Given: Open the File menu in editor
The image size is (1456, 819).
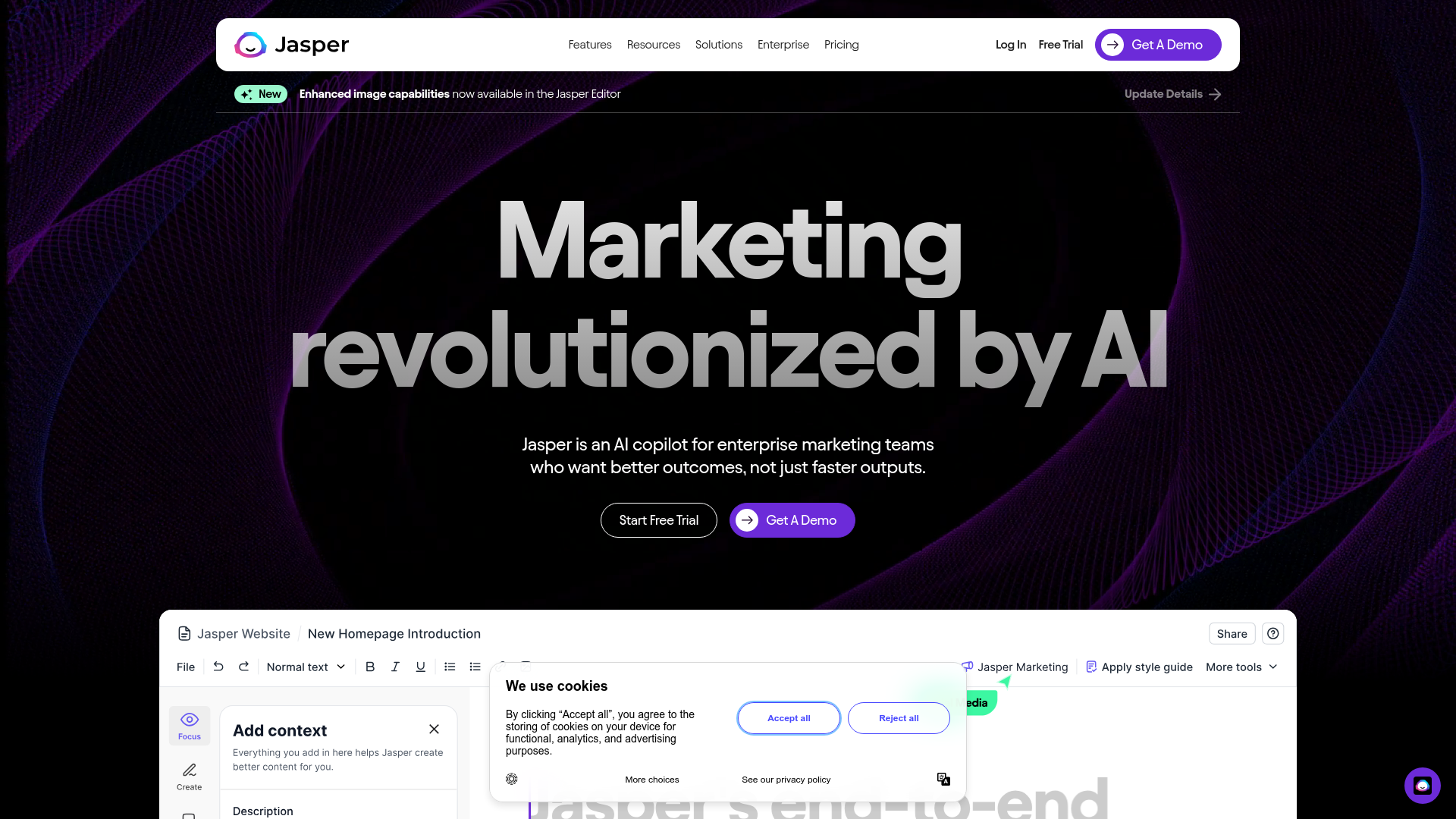Looking at the screenshot, I should (185, 667).
